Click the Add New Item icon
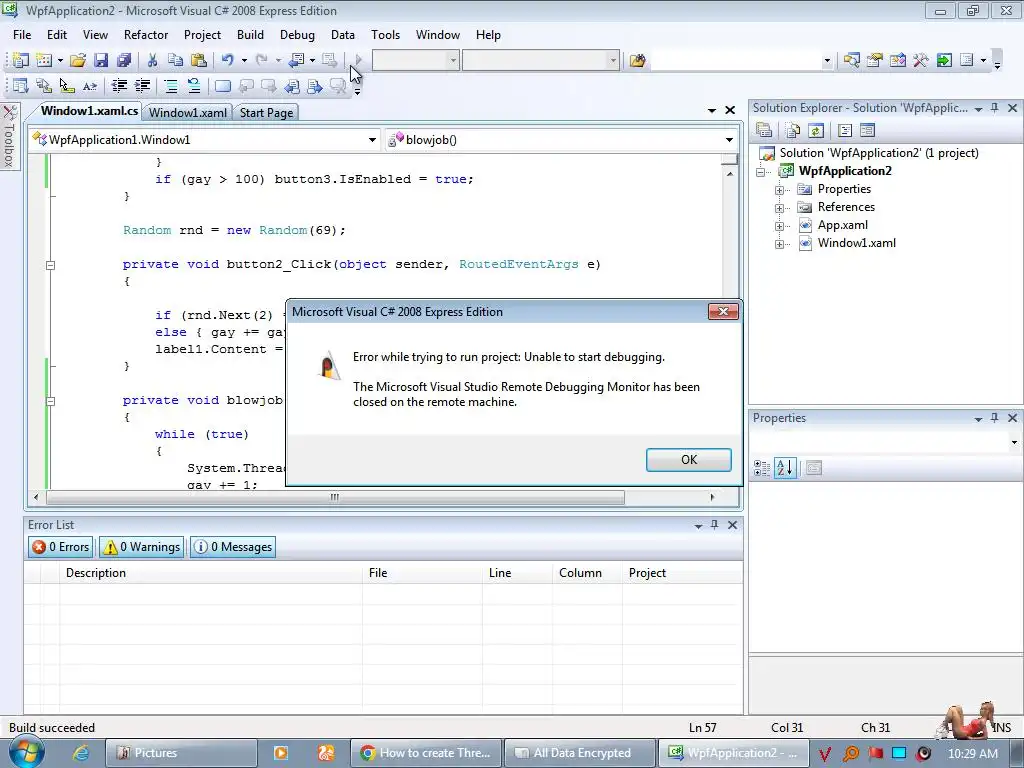Image resolution: width=1024 pixels, height=768 pixels. (44, 61)
